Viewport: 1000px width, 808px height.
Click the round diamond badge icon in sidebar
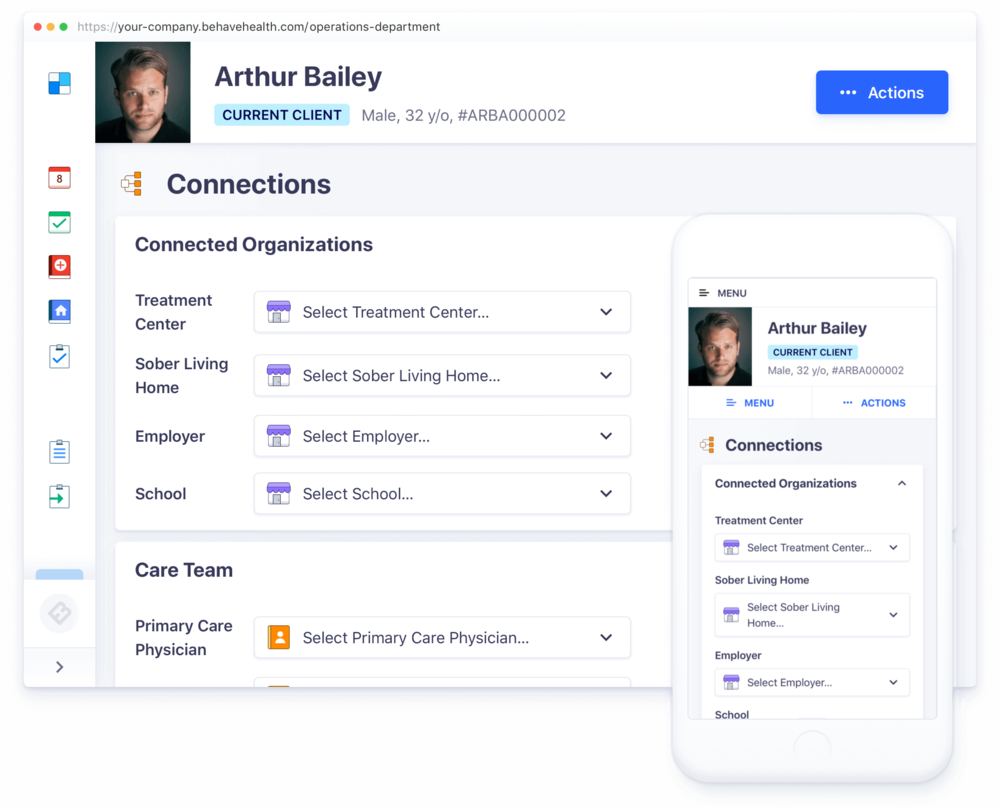click(59, 613)
